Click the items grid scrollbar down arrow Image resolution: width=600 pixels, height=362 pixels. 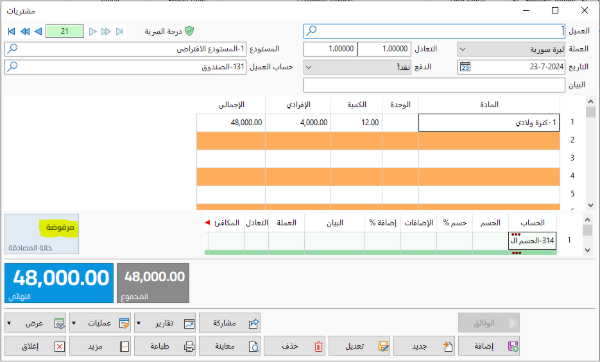[590, 205]
